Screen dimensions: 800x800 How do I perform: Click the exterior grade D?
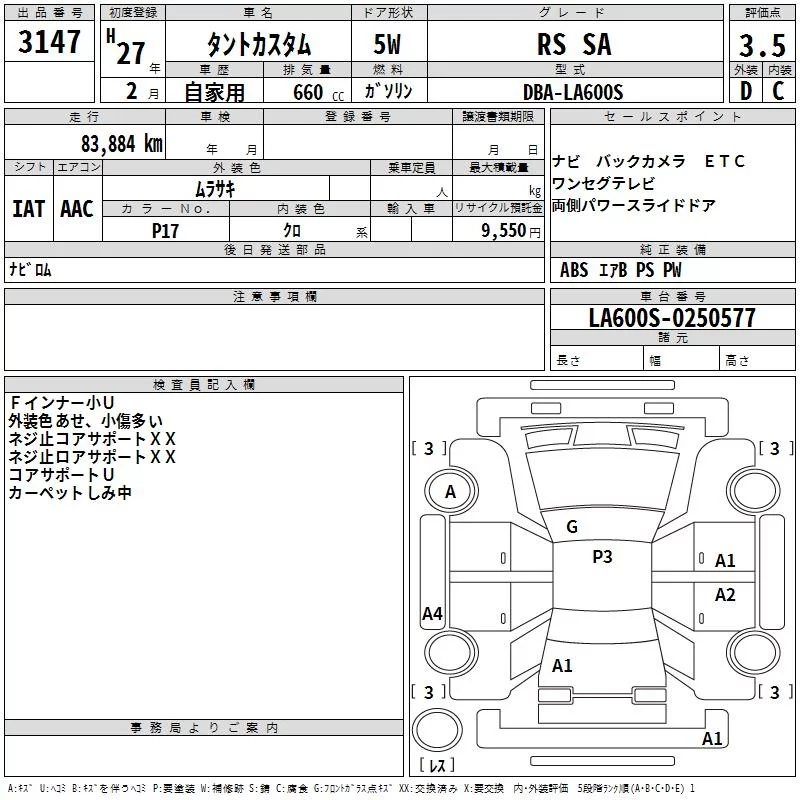point(746,91)
